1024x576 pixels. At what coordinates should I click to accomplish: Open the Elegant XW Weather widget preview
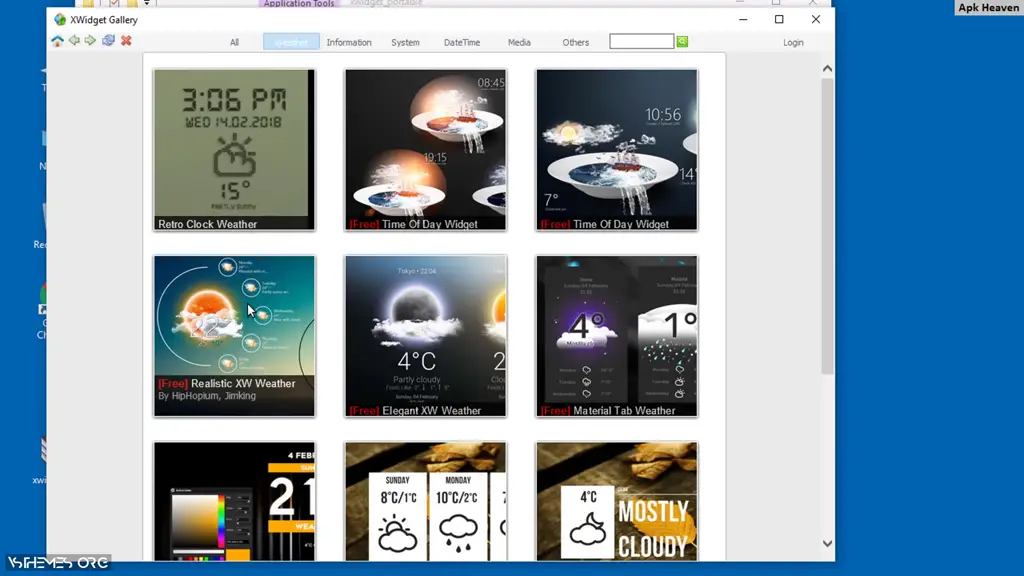point(425,335)
